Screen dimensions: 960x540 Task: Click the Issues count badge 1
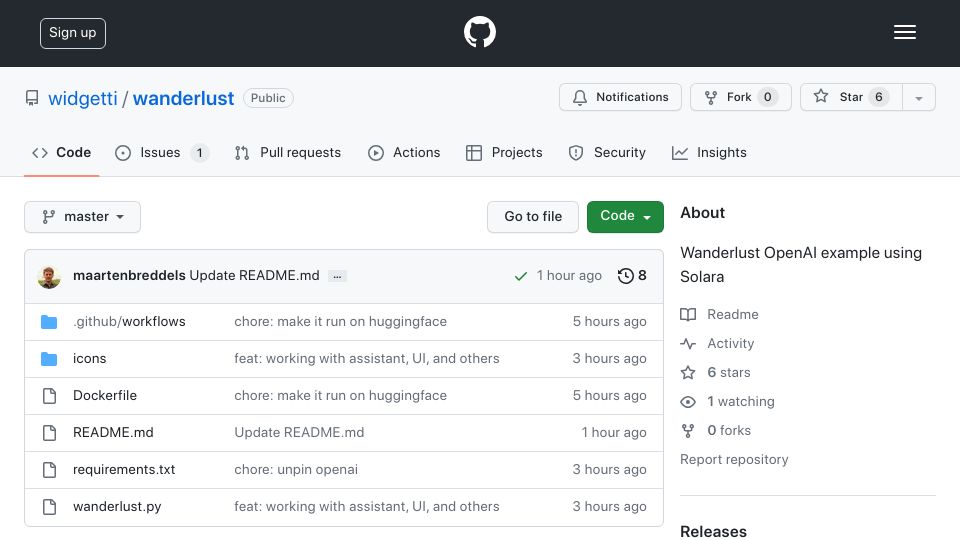pyautogui.click(x=200, y=152)
